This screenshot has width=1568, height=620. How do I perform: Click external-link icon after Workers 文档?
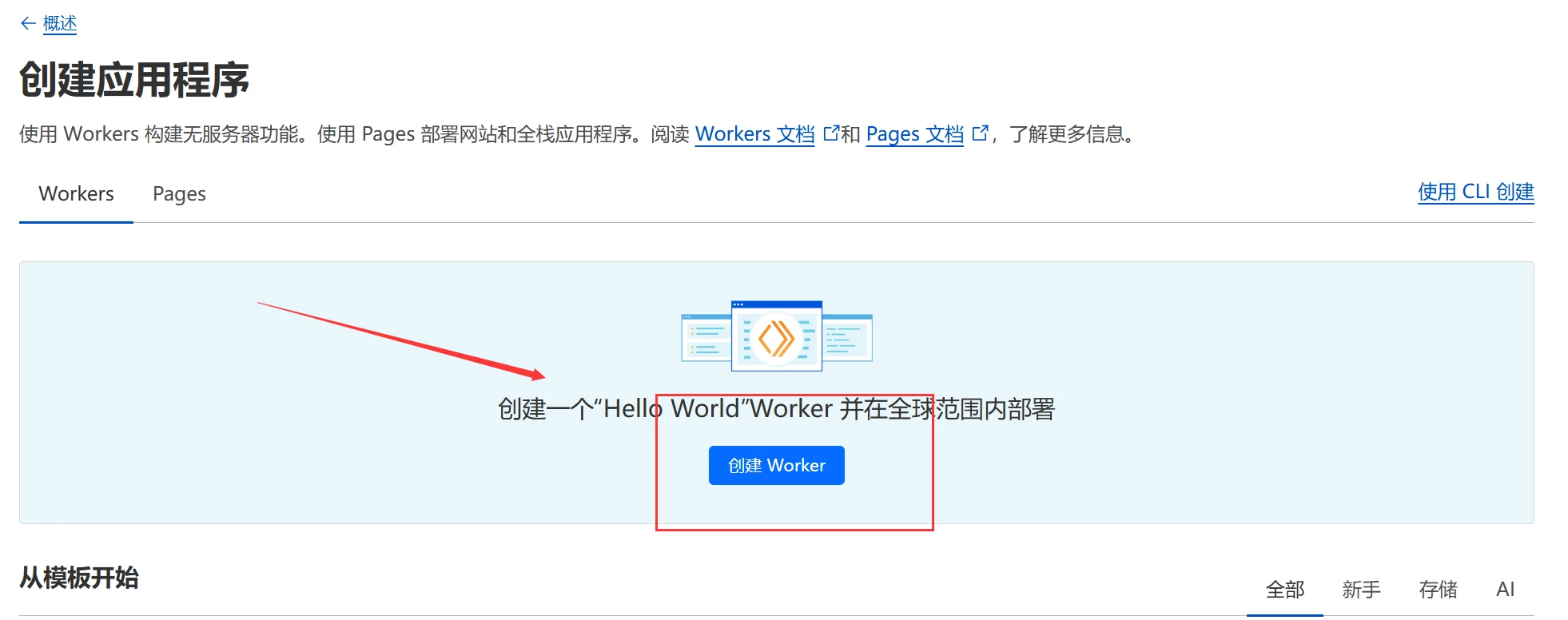pyautogui.click(x=830, y=133)
